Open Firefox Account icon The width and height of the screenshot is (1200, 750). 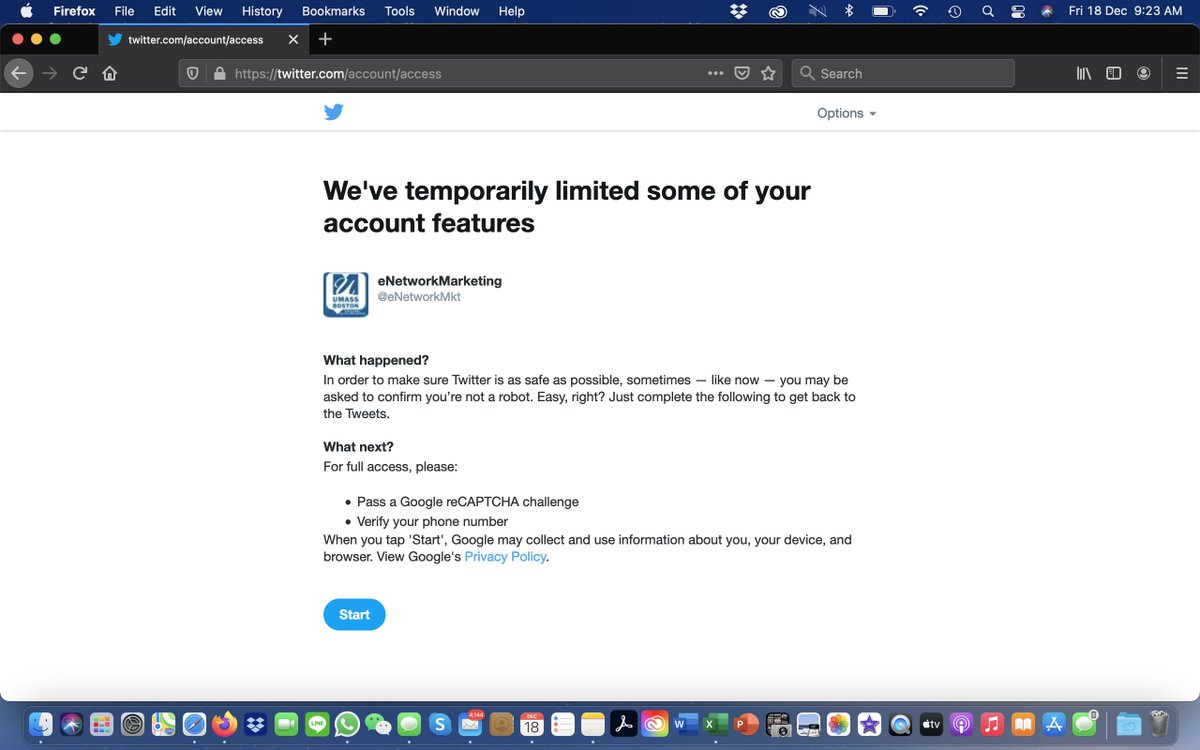1143,73
